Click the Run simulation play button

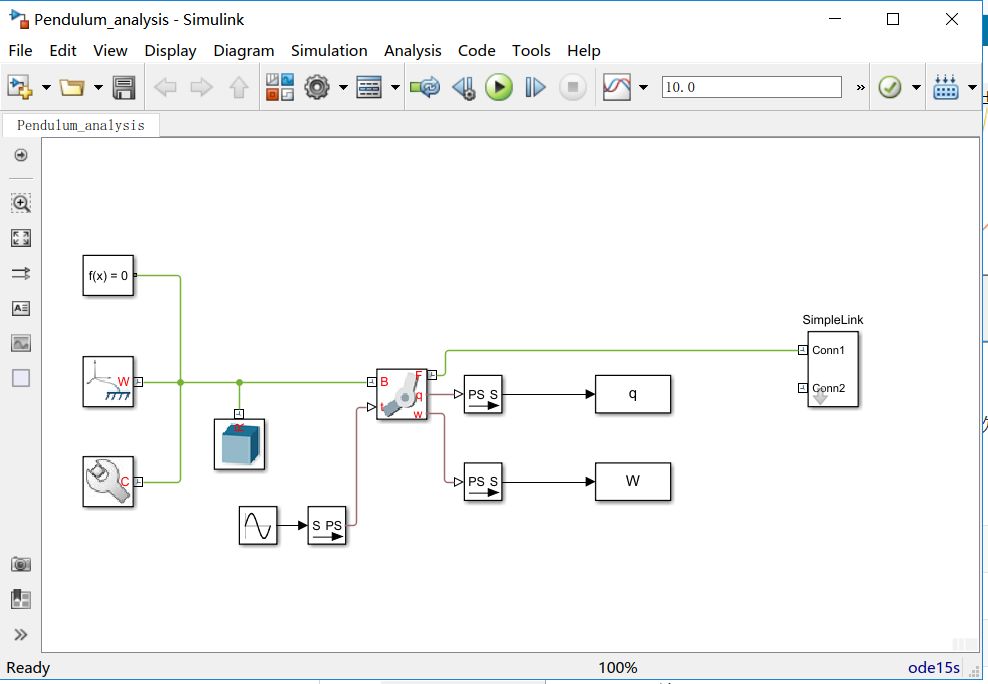pyautogui.click(x=498, y=88)
